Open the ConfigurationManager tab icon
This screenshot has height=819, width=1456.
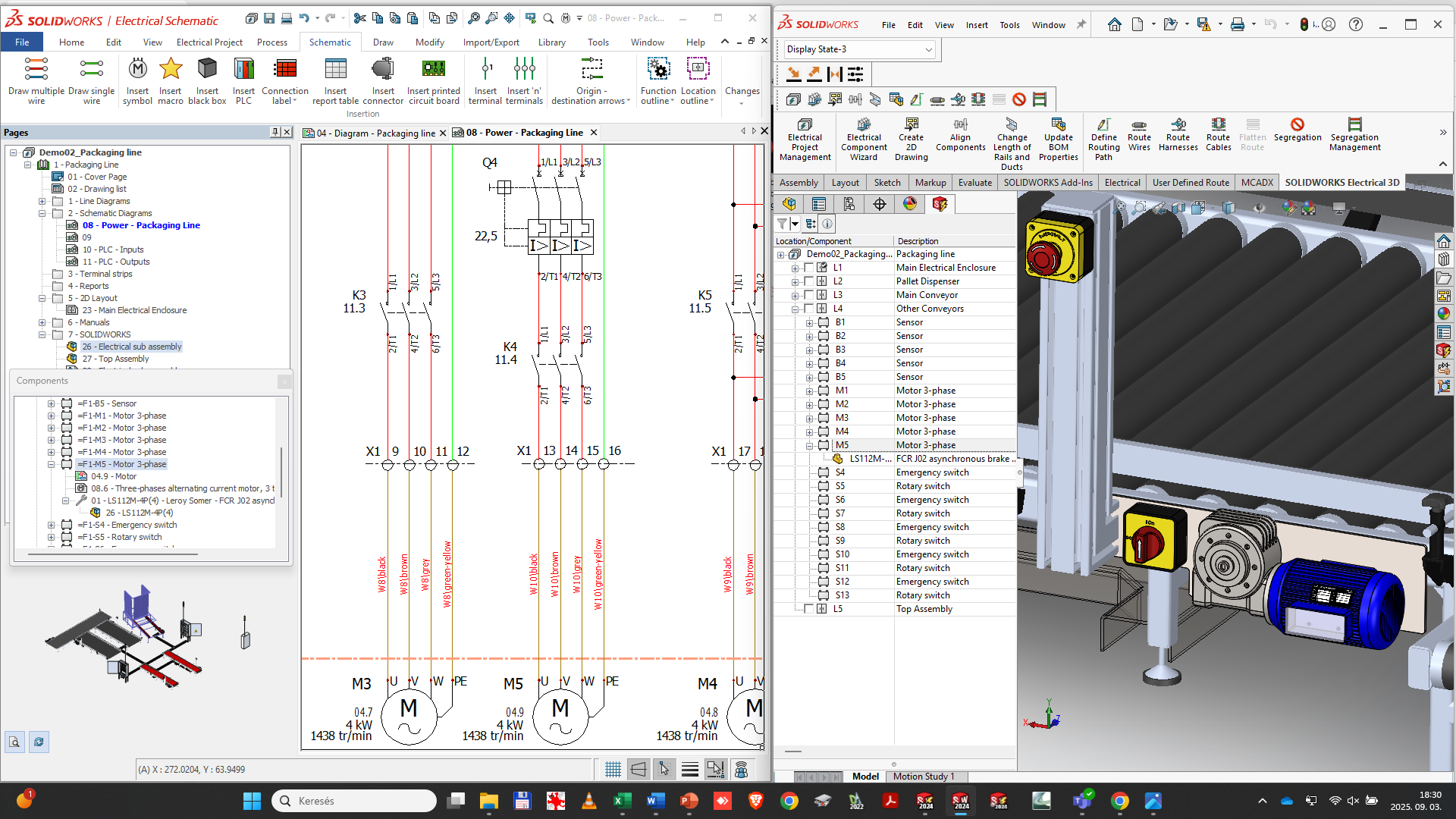pyautogui.click(x=849, y=204)
